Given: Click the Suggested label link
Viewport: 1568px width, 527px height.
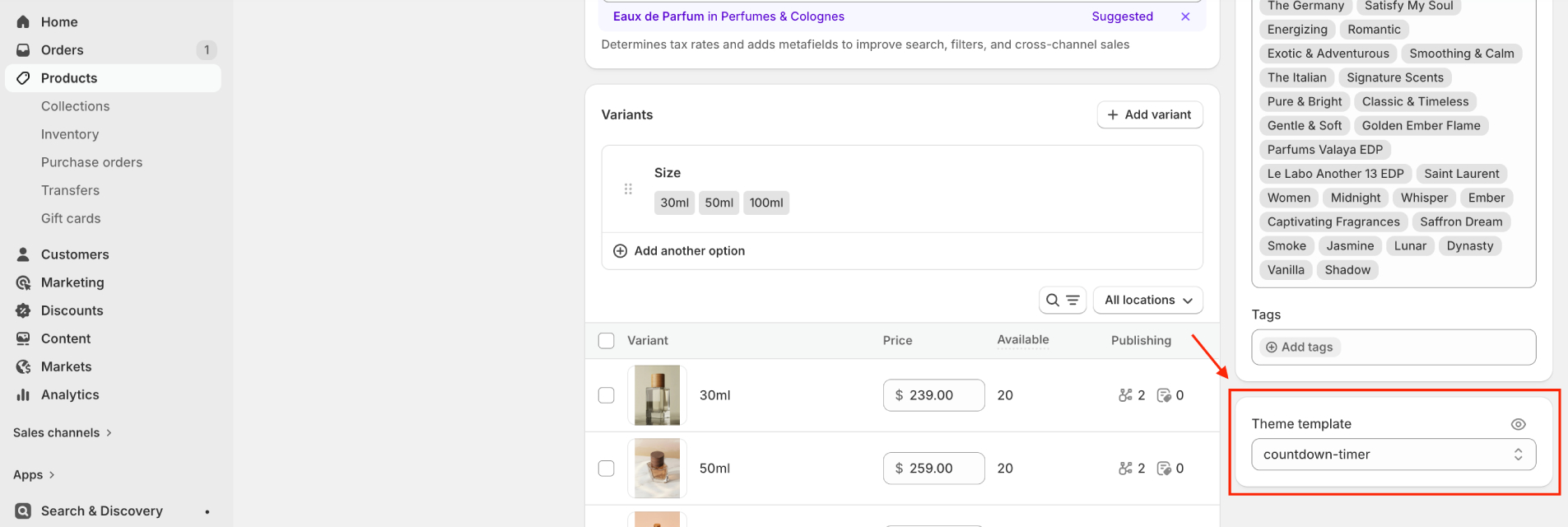Looking at the screenshot, I should [1122, 16].
